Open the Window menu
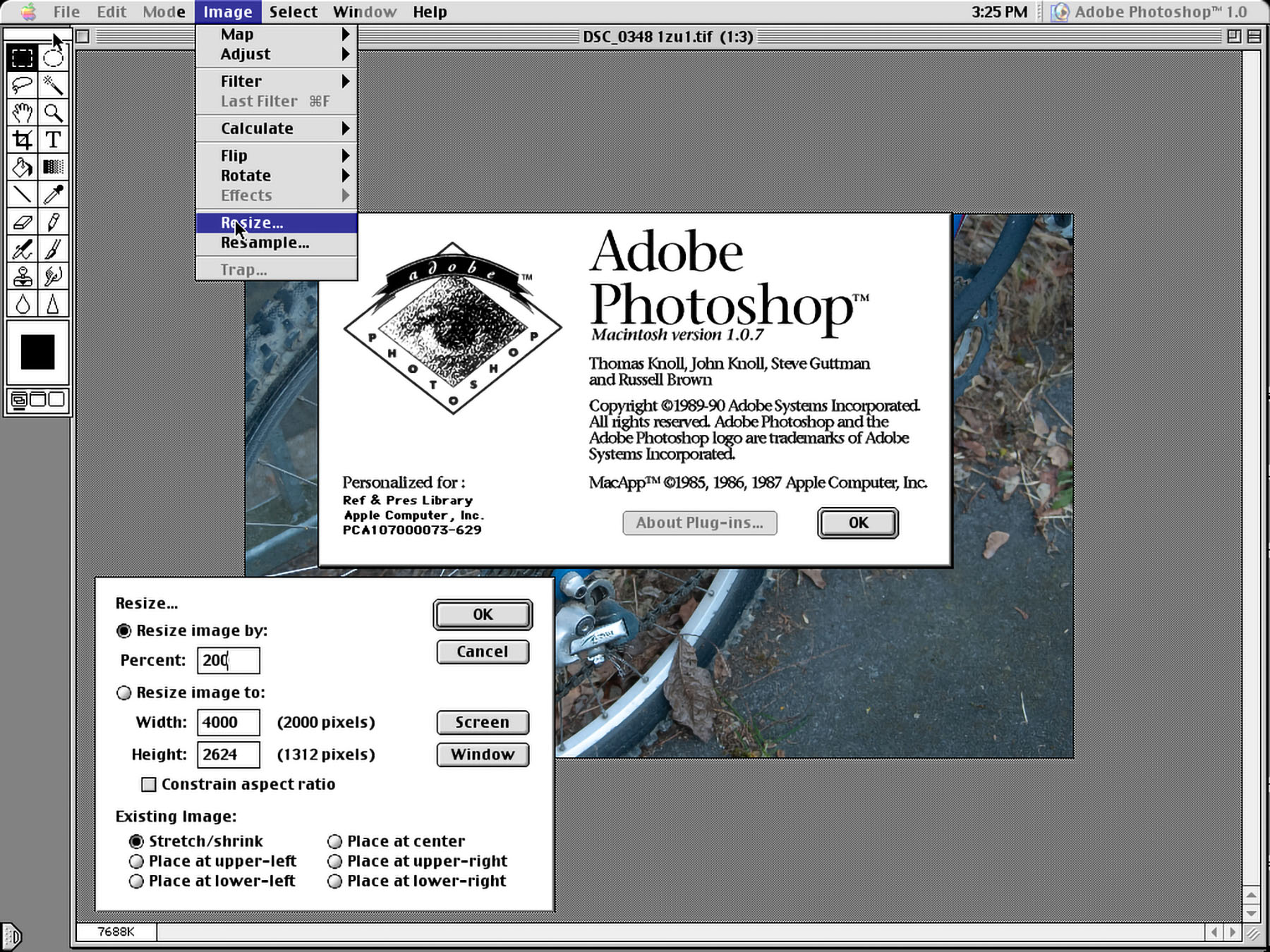Screen dimensions: 1270x952 (x=365, y=12)
